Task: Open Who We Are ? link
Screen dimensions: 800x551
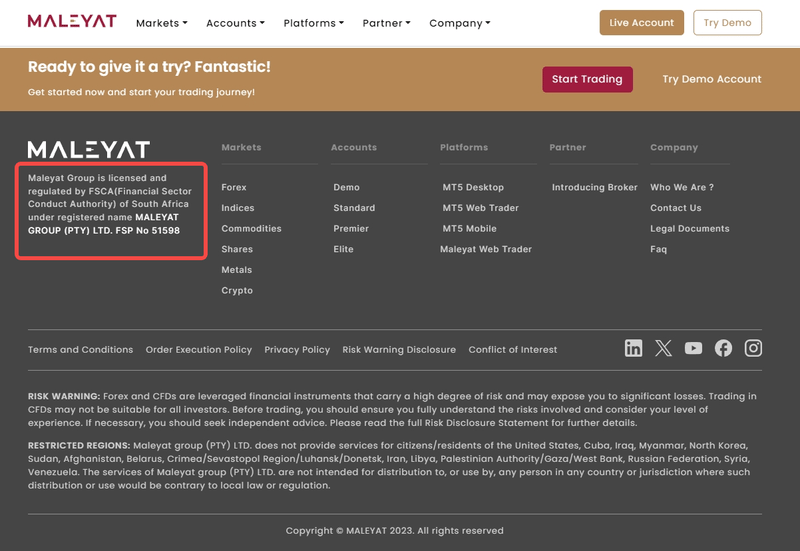Action: pos(682,187)
